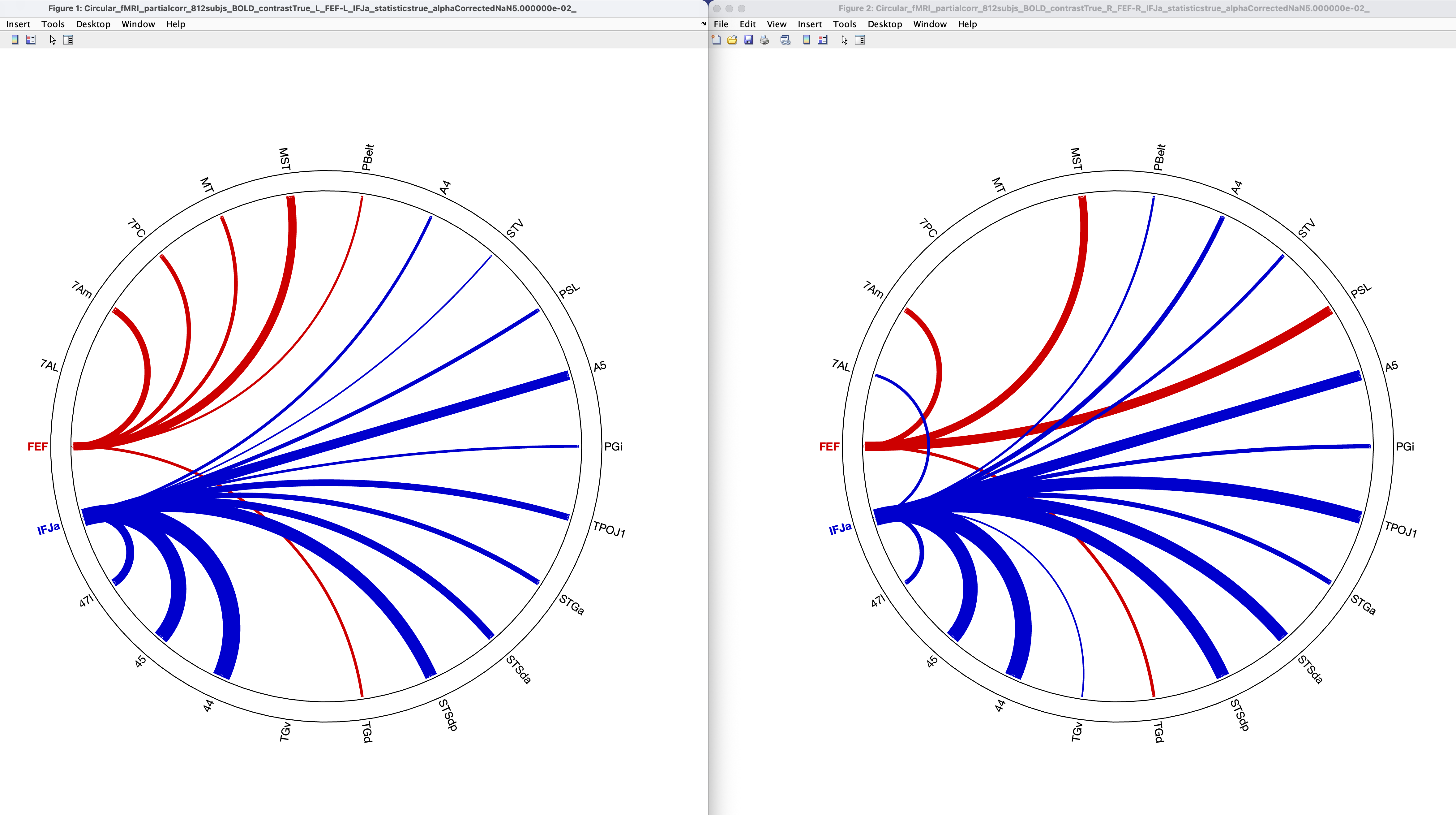The height and width of the screenshot is (815, 1456).
Task: Click the blue IFJa label in Figure 2
Action: pyautogui.click(x=840, y=529)
